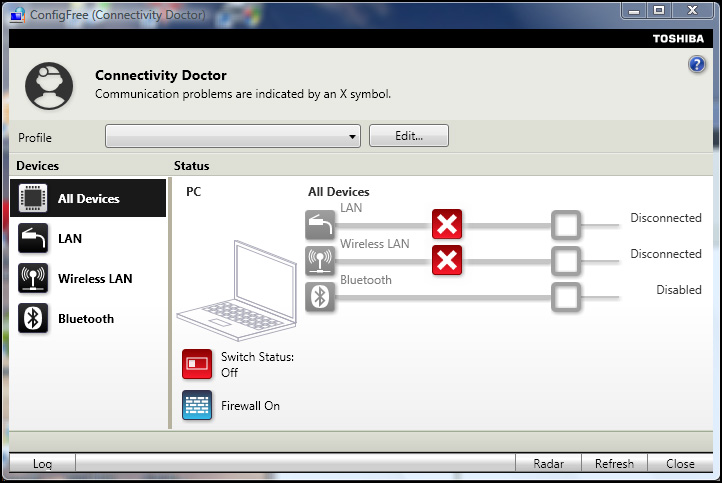Screen dimensions: 722x483
Task: Click gray Bluetooth icon in status diagram
Action: (x=320, y=297)
